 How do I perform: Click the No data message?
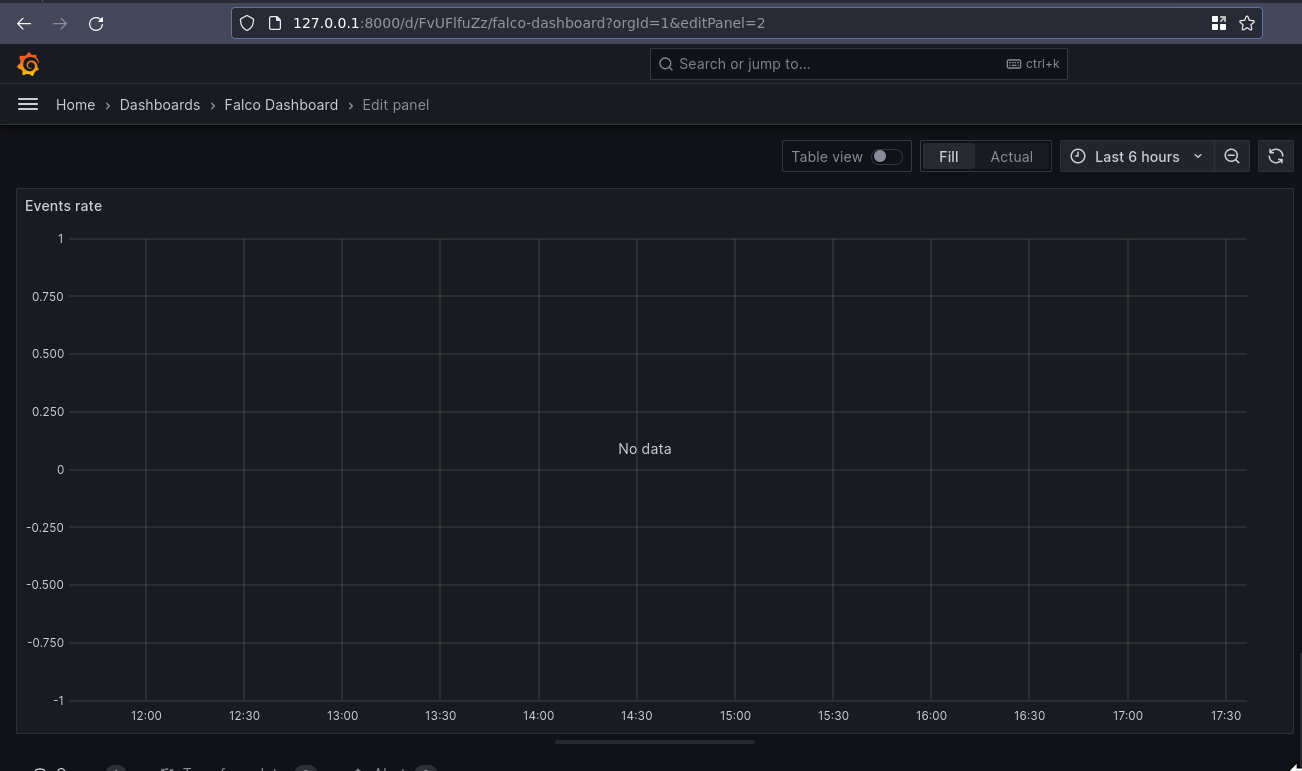point(645,449)
